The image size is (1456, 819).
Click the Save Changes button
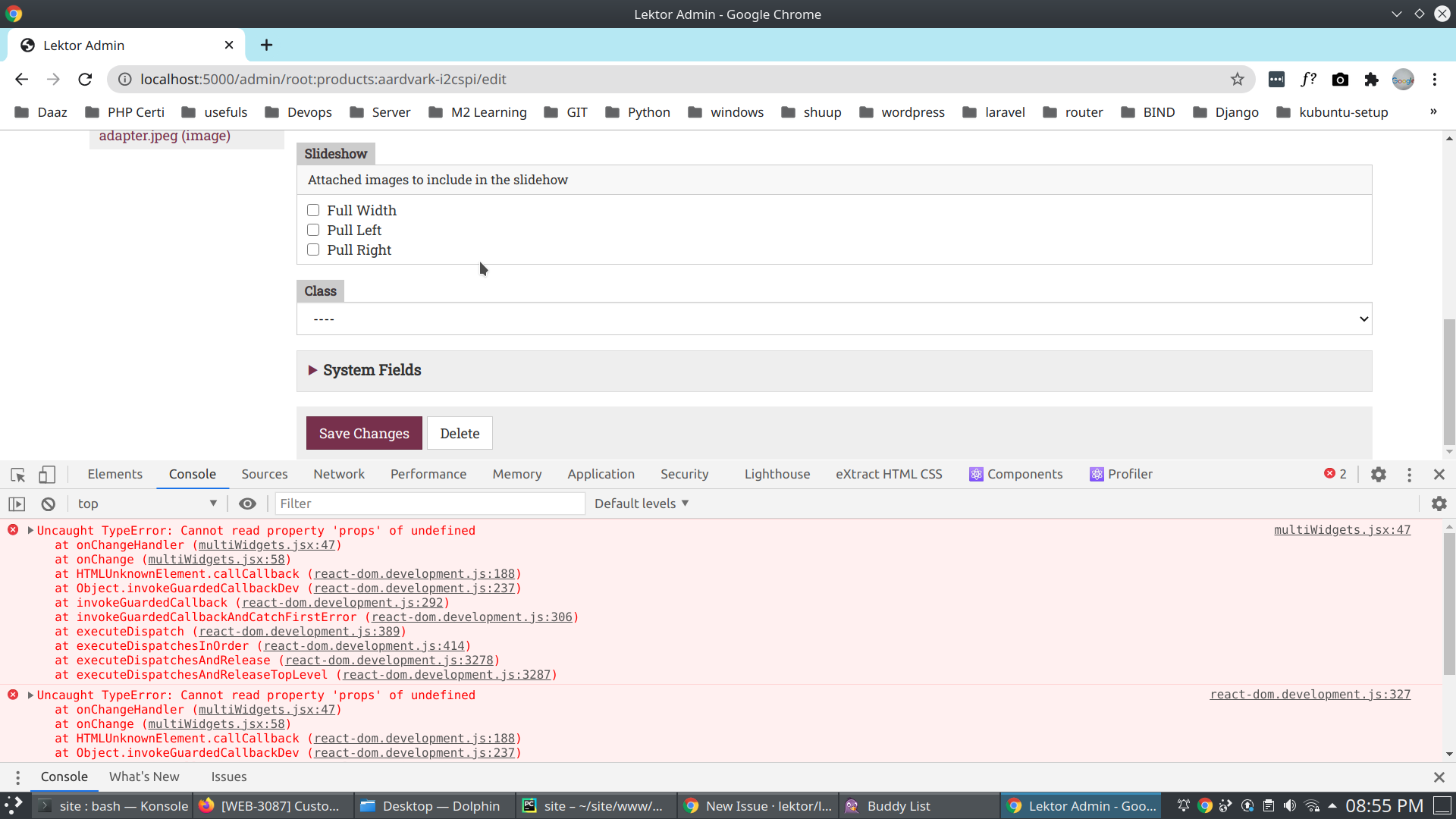tap(363, 433)
